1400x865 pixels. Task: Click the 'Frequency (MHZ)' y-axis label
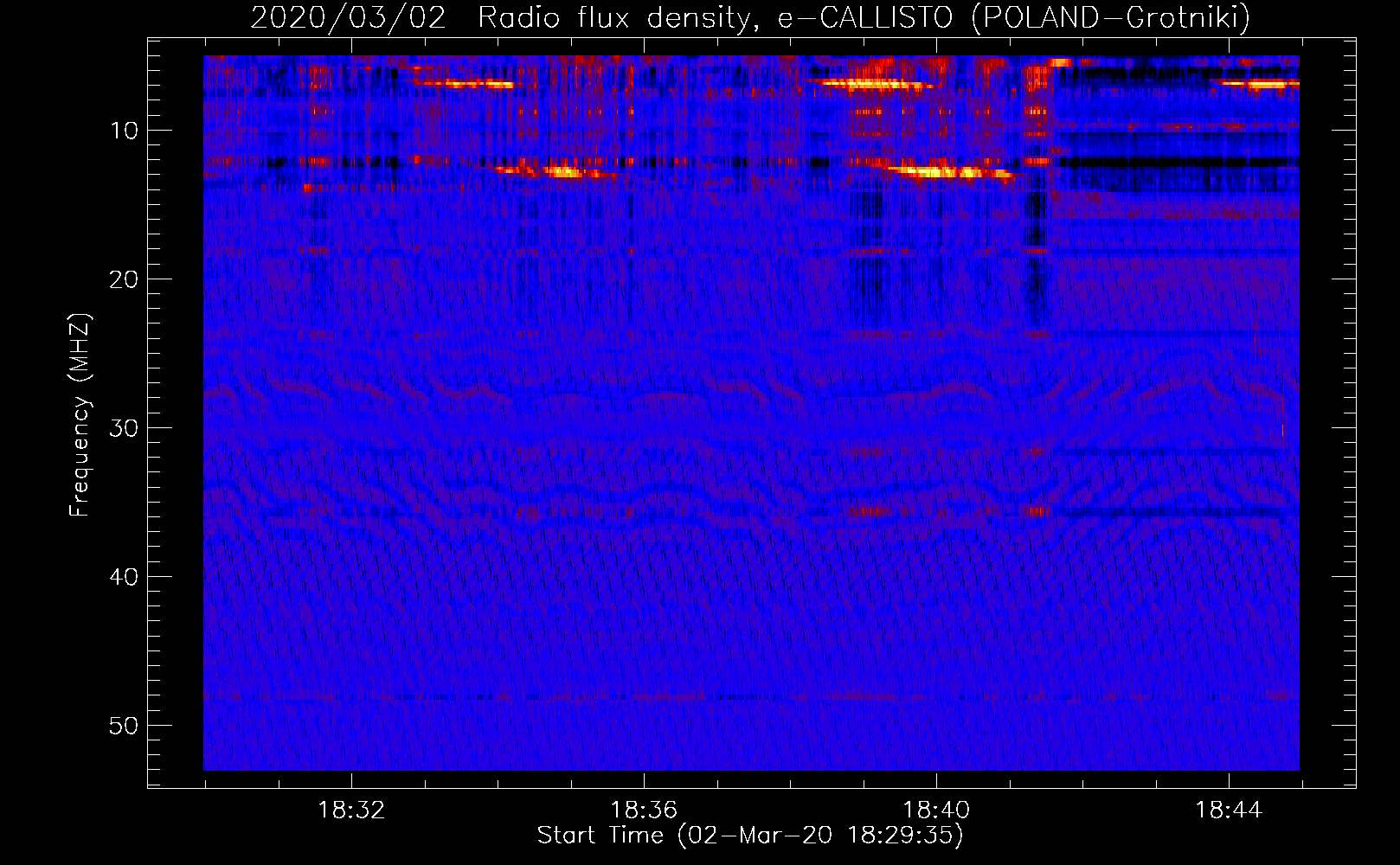point(80,415)
